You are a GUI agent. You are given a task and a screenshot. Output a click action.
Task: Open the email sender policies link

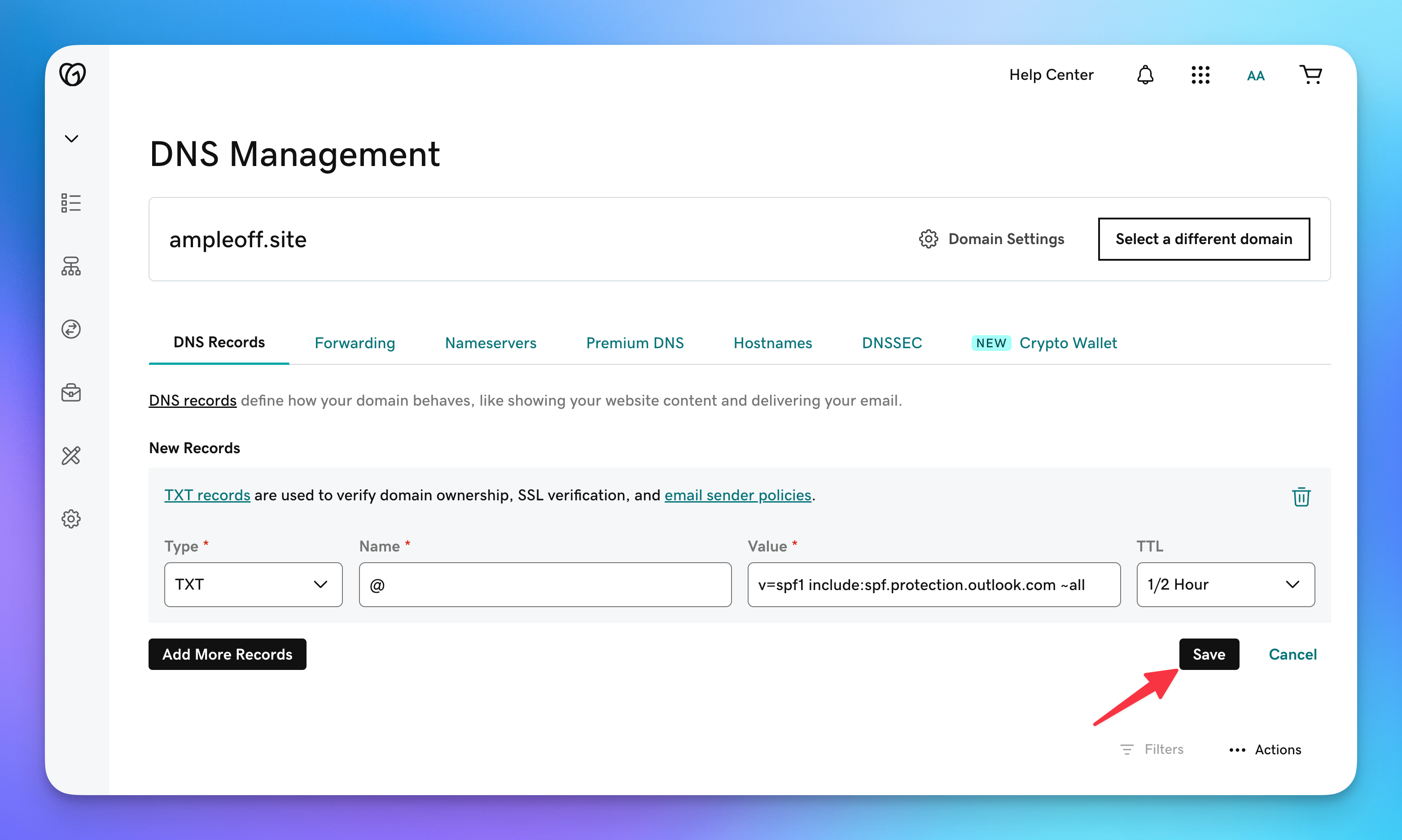737,495
